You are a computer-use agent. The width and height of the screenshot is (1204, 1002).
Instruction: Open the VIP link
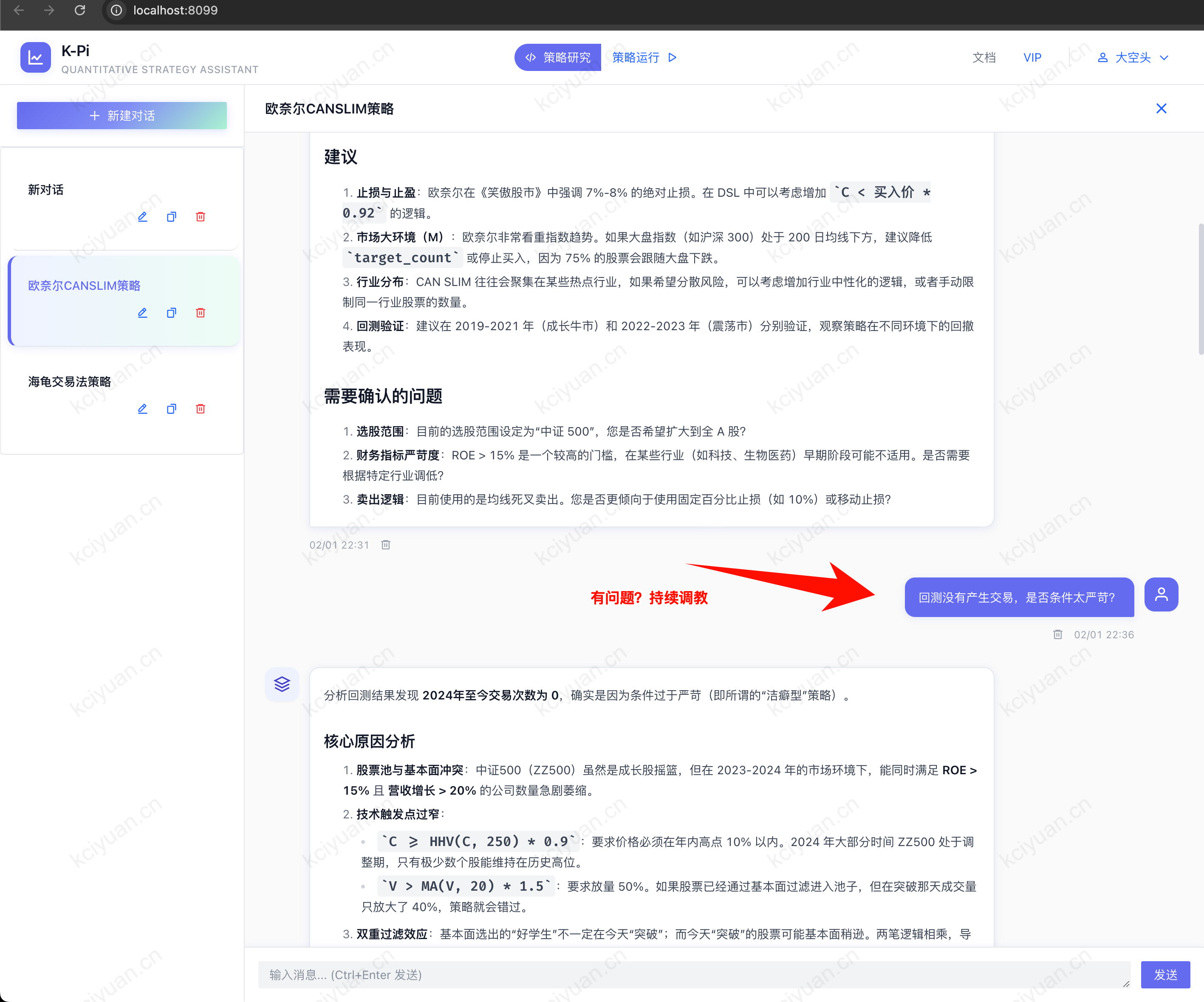click(1032, 57)
